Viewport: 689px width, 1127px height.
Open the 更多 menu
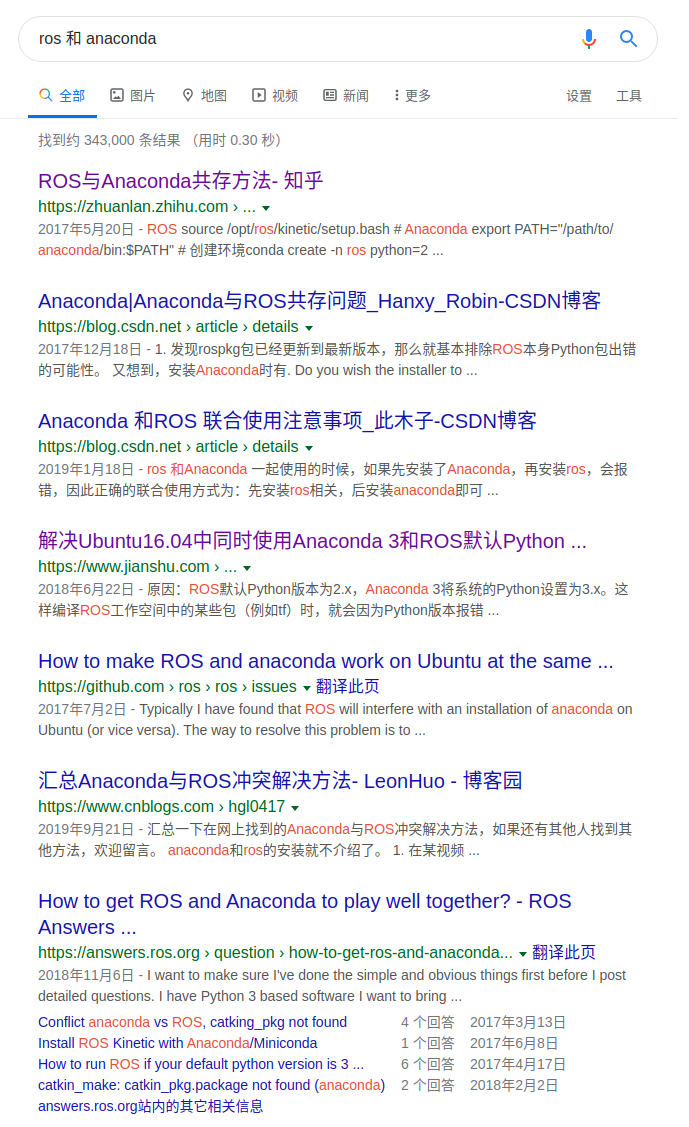tap(412, 96)
